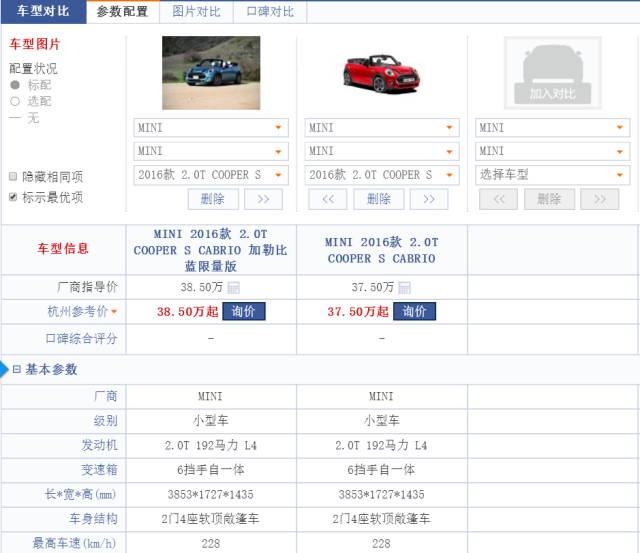The image size is (640, 553).
Task: Expand the 杭州参考价 city selector arrow
Action: [x=114, y=312]
